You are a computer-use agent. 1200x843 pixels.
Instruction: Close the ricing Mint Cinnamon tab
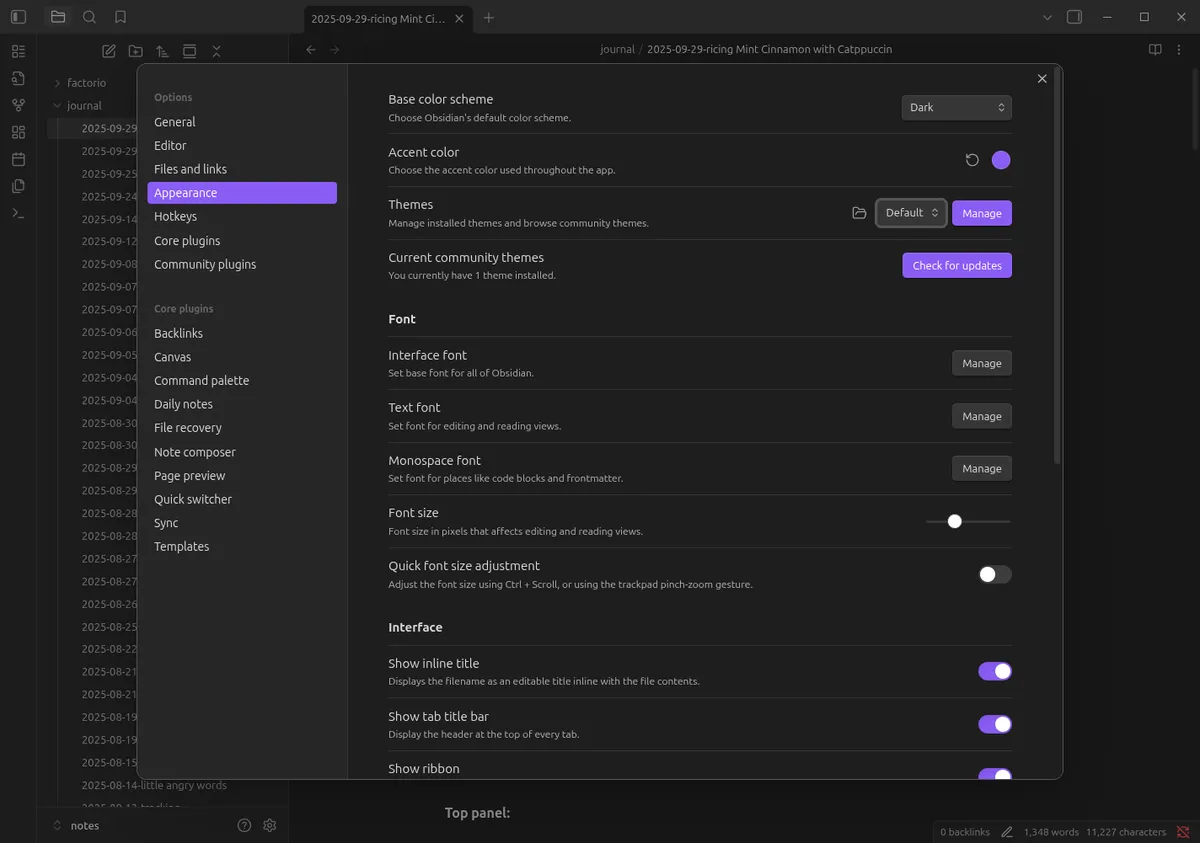[x=458, y=18]
